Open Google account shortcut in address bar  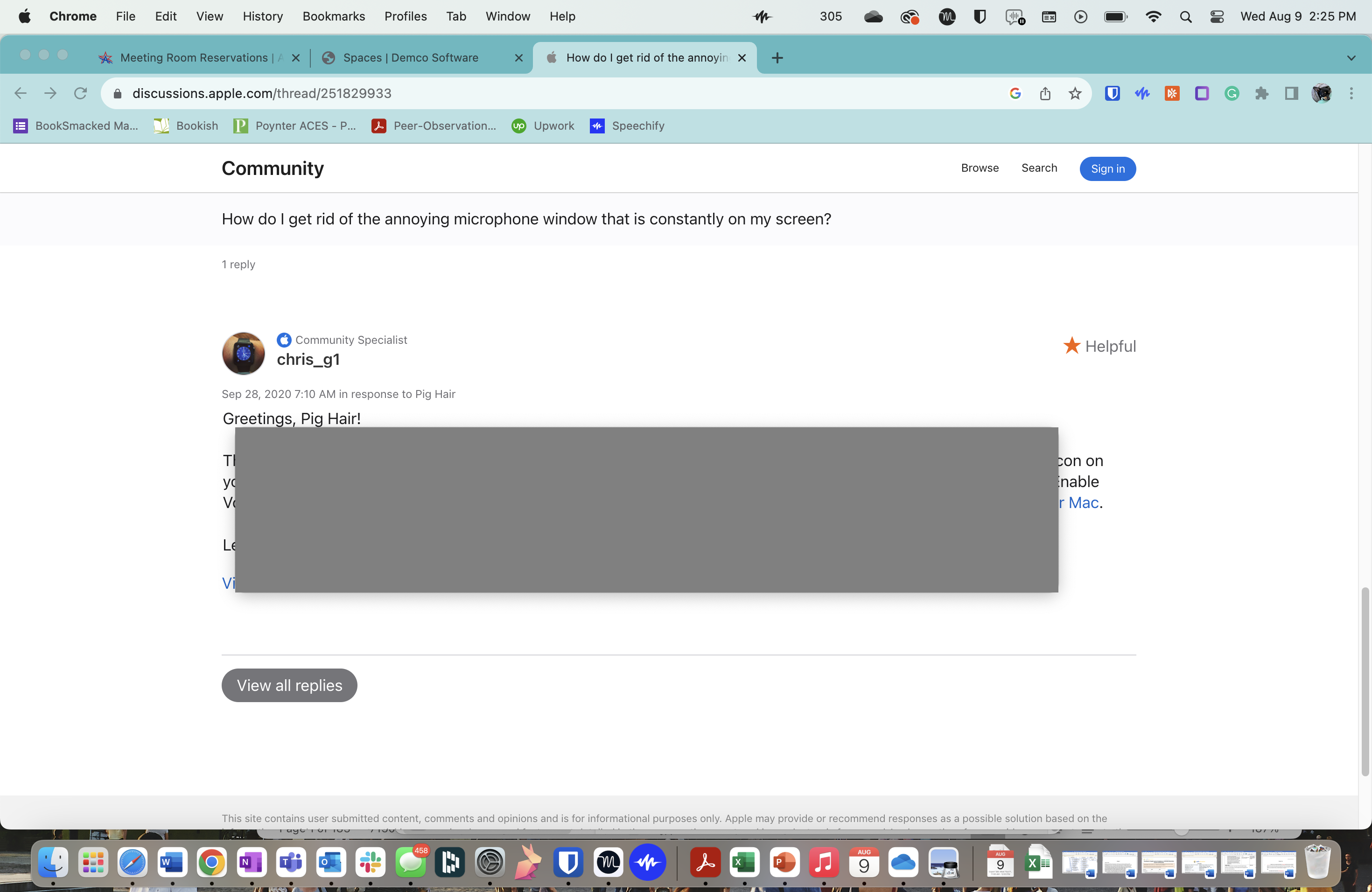pos(1015,93)
